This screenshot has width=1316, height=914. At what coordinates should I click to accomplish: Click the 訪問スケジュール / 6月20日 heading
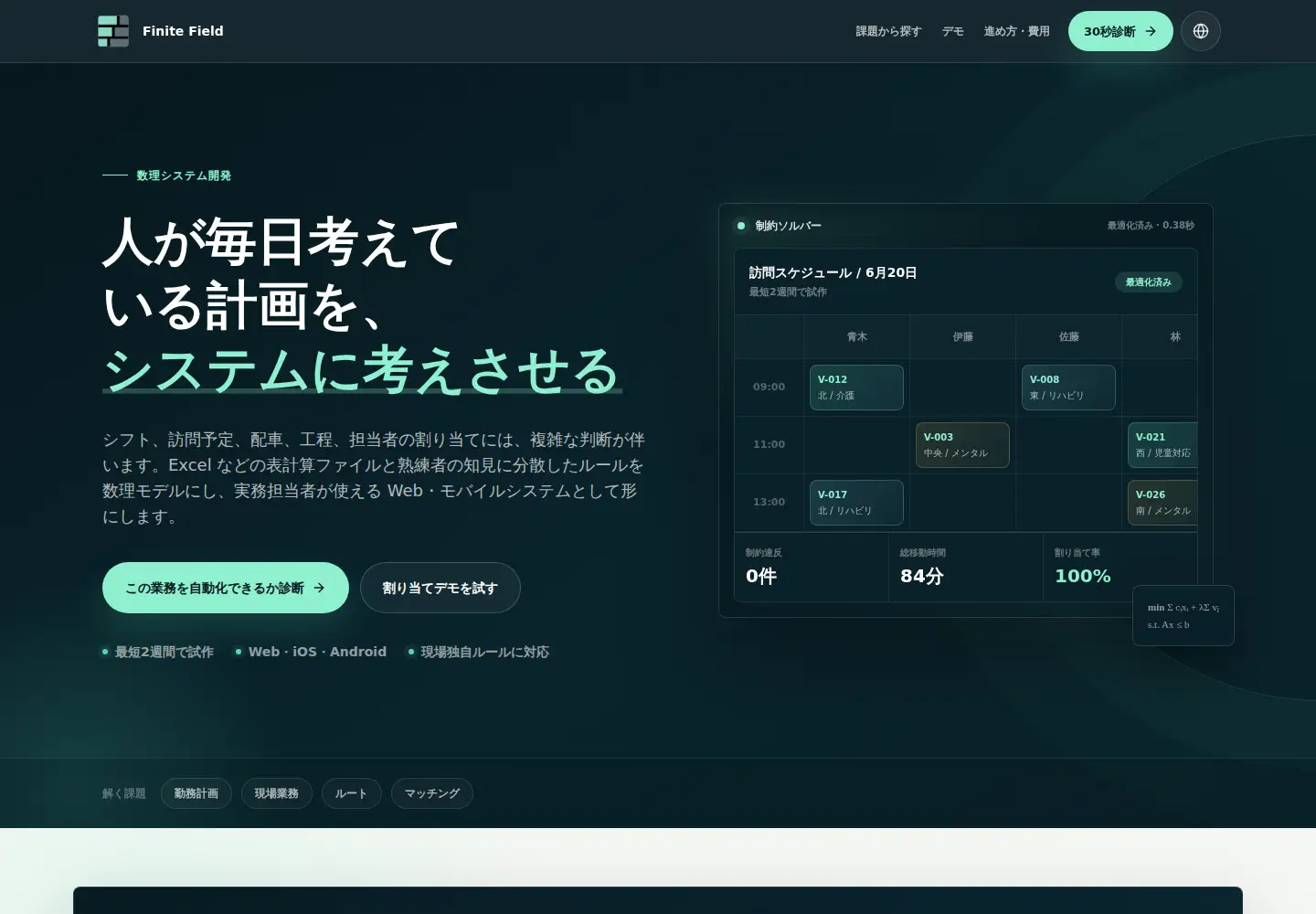(833, 272)
